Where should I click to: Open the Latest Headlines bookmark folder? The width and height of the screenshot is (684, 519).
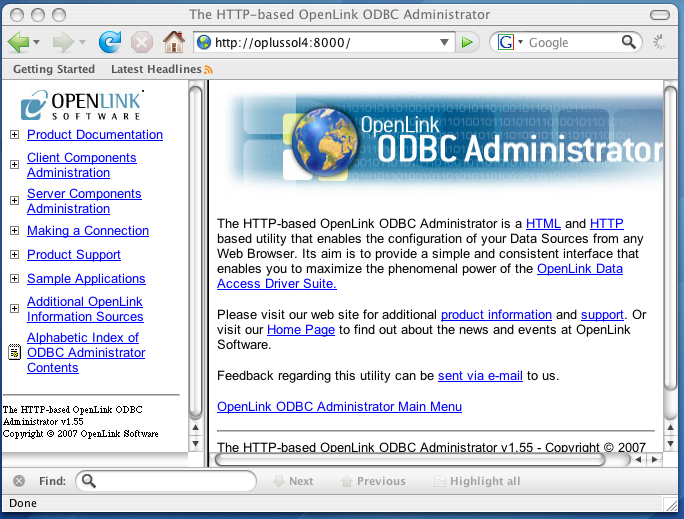coord(156,69)
